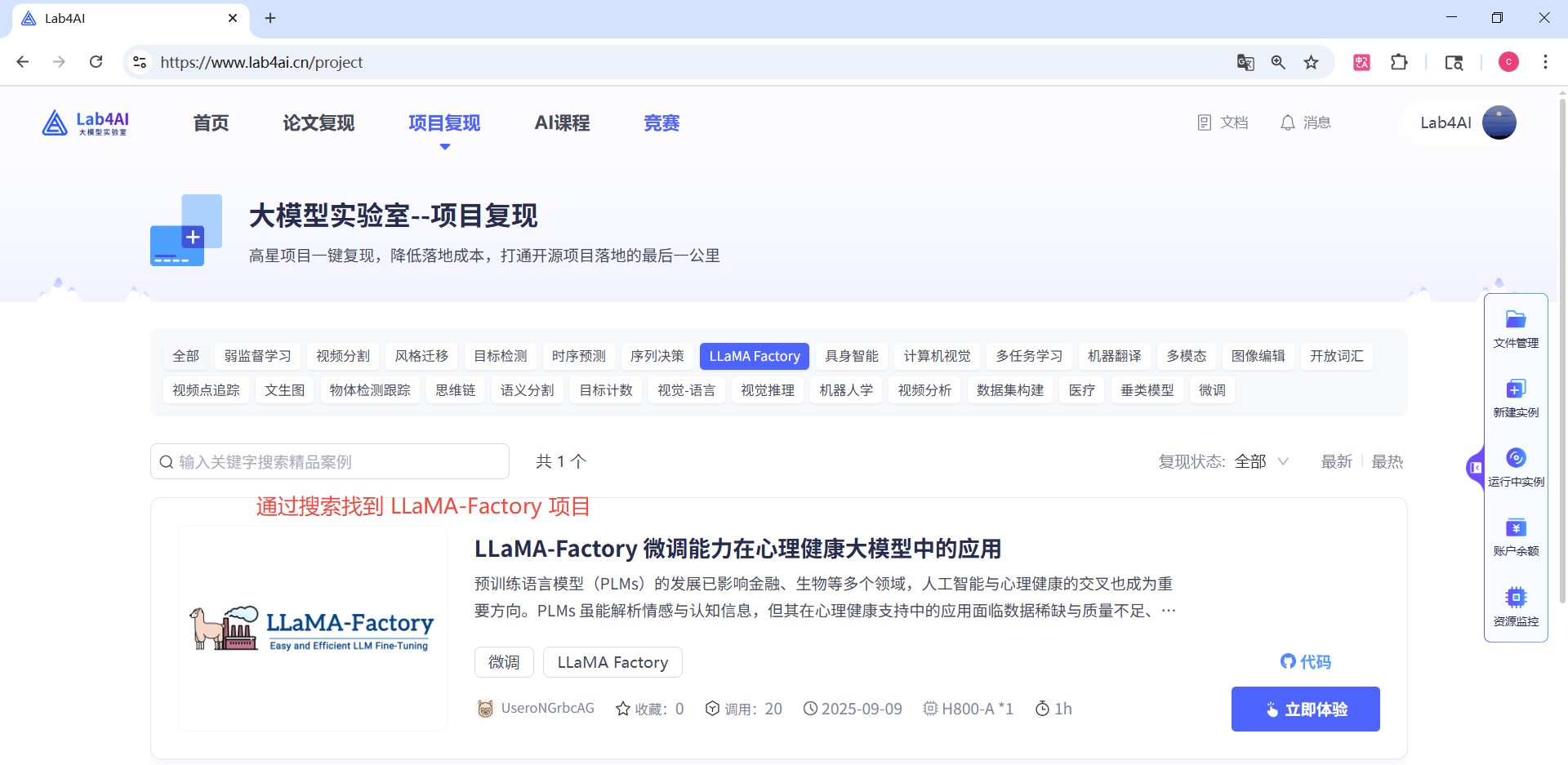Open the 复现状态 status dropdown

pyautogui.click(x=1261, y=461)
